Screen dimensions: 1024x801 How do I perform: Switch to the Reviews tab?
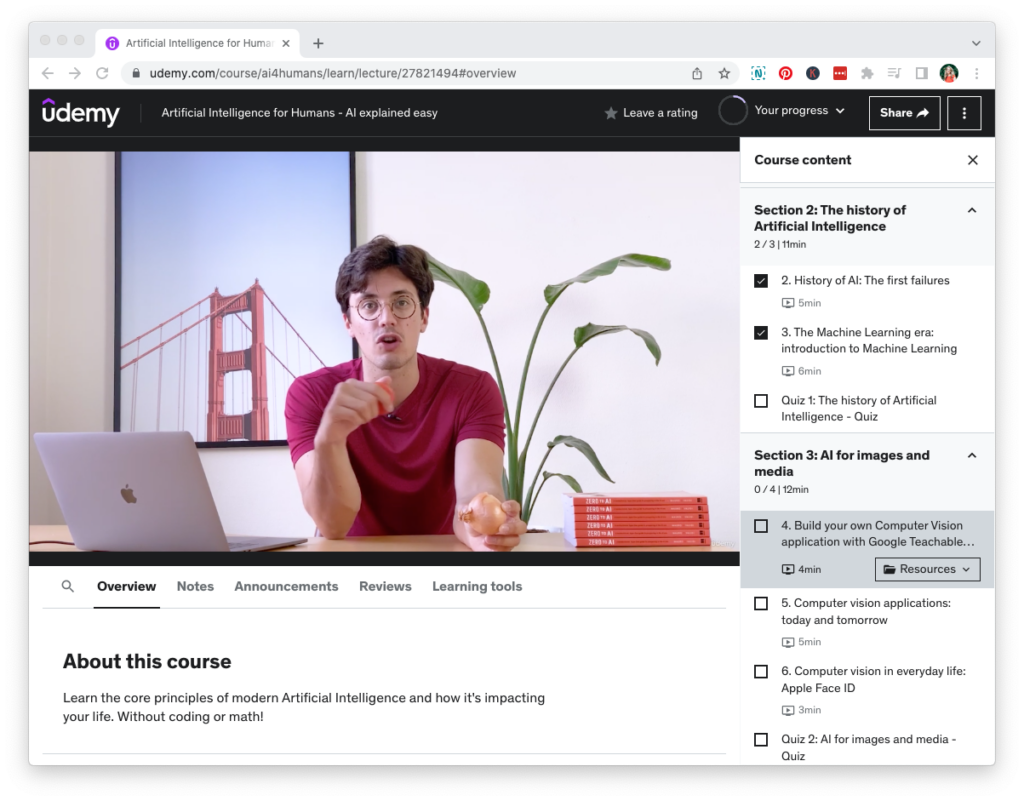385,587
